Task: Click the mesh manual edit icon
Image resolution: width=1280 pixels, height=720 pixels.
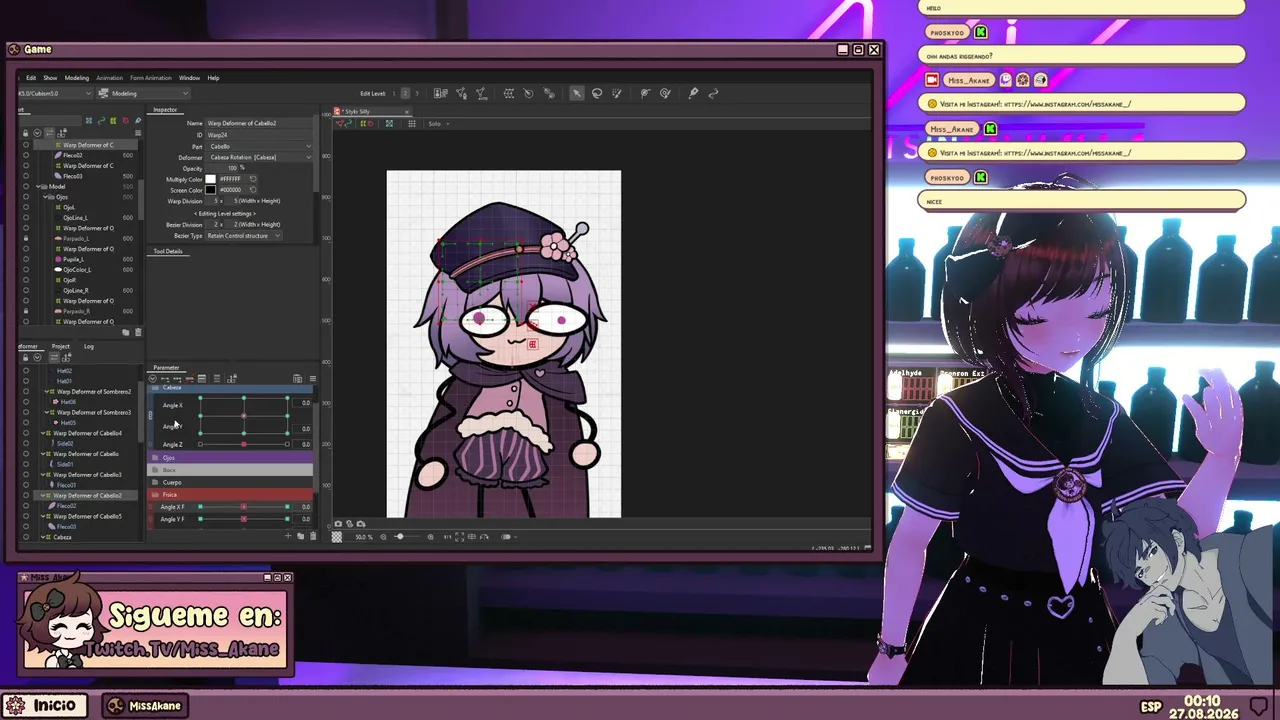Action: point(461,93)
